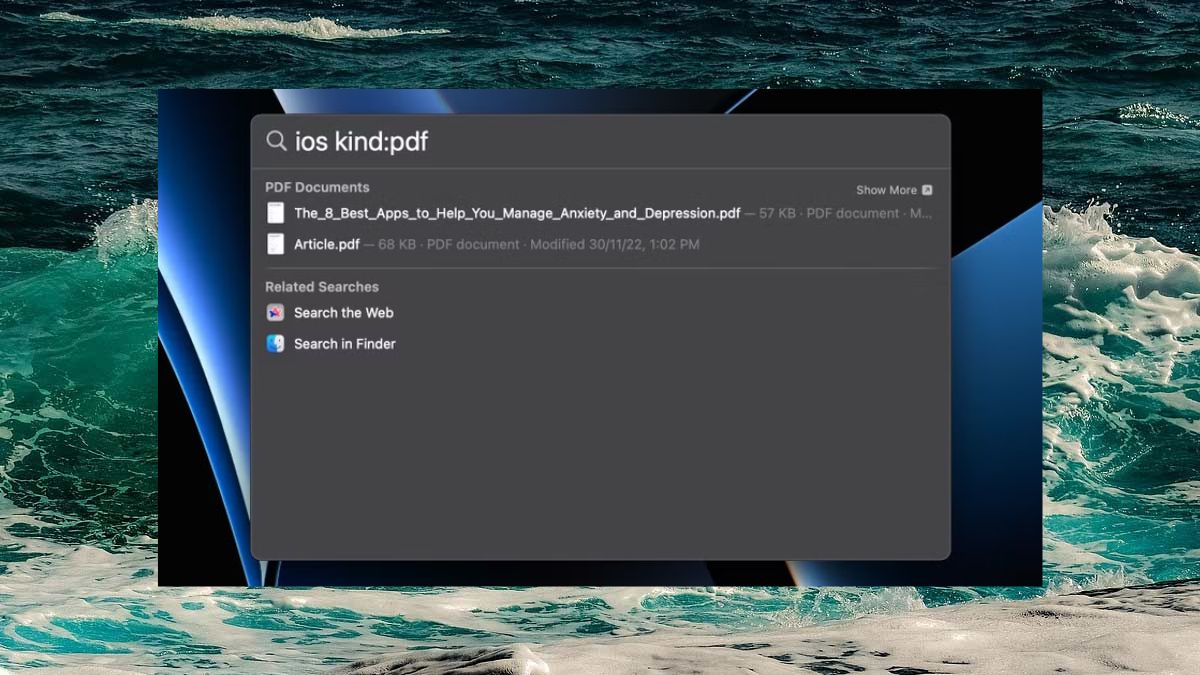Click the PDF Documents section header

[x=317, y=187]
